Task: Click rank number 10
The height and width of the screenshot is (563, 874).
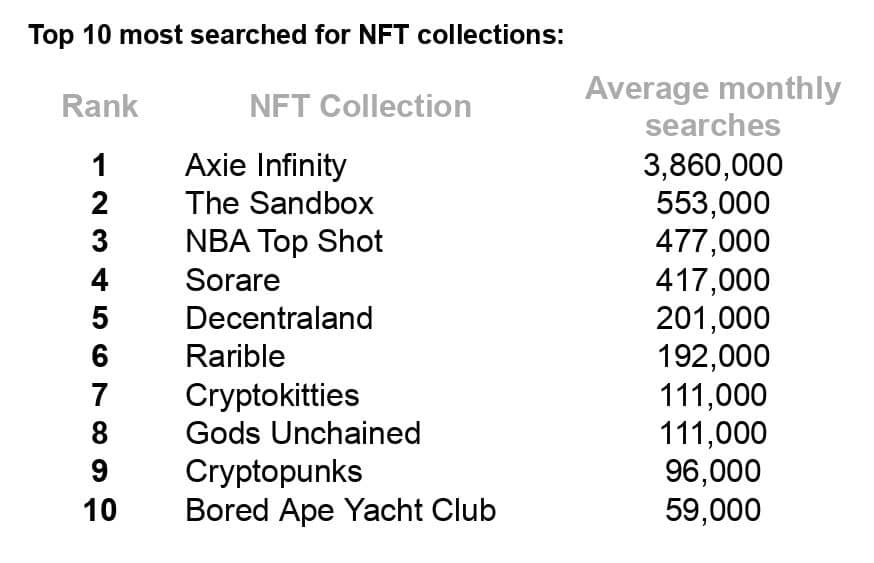Action: click(x=100, y=510)
